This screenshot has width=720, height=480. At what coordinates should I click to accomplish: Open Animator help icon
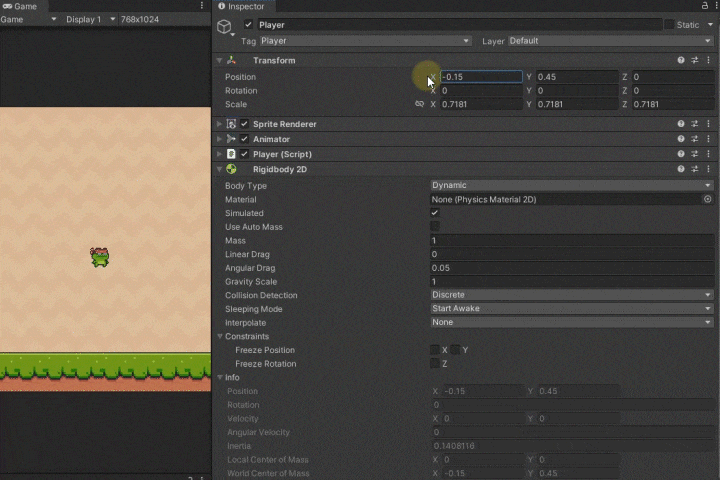(x=681, y=139)
